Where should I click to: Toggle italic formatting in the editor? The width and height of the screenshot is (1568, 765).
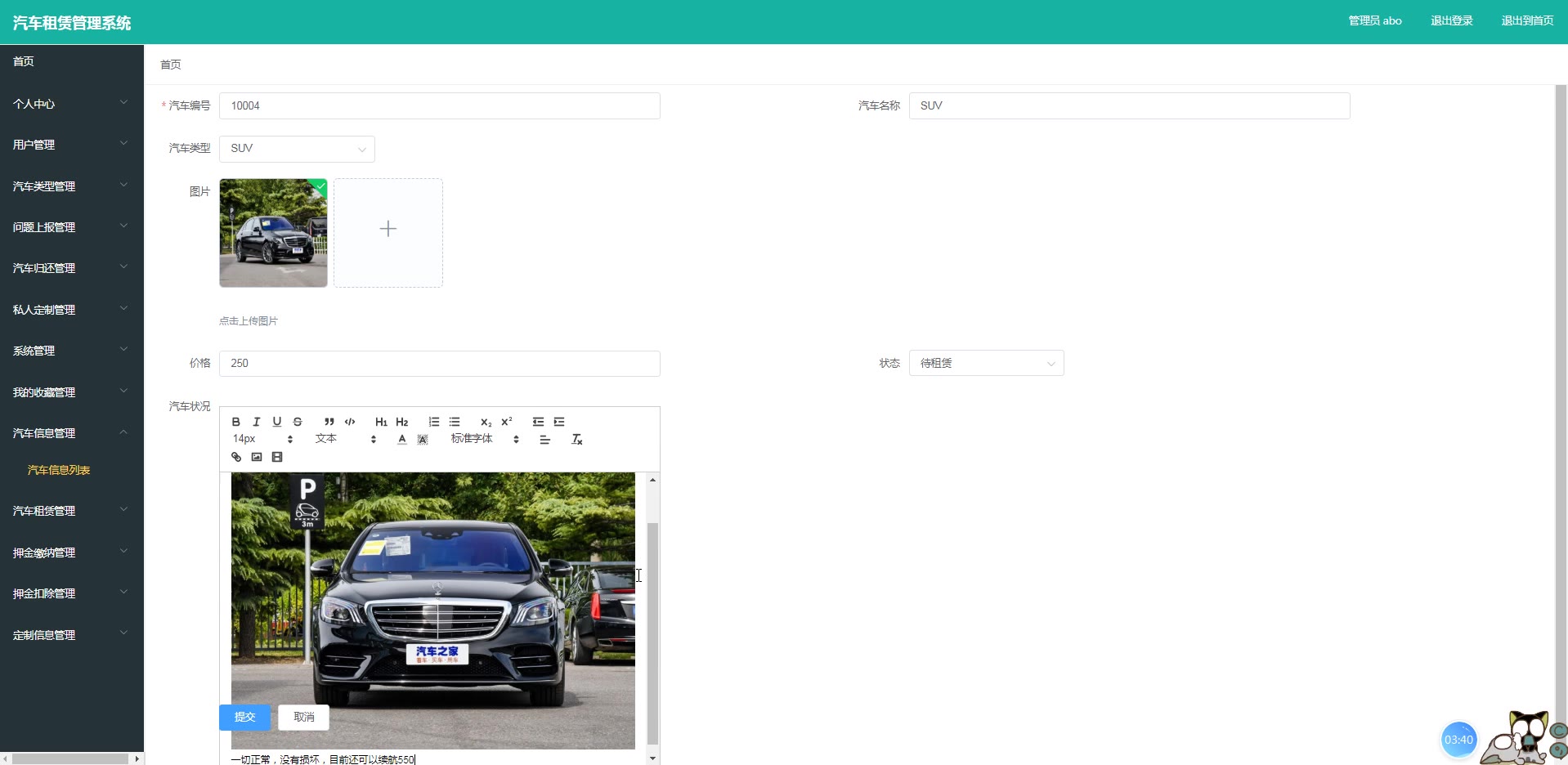pos(257,422)
